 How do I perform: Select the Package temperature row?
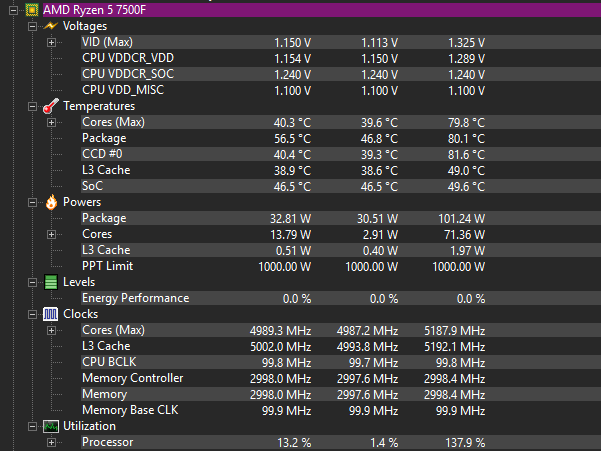[341, 138]
